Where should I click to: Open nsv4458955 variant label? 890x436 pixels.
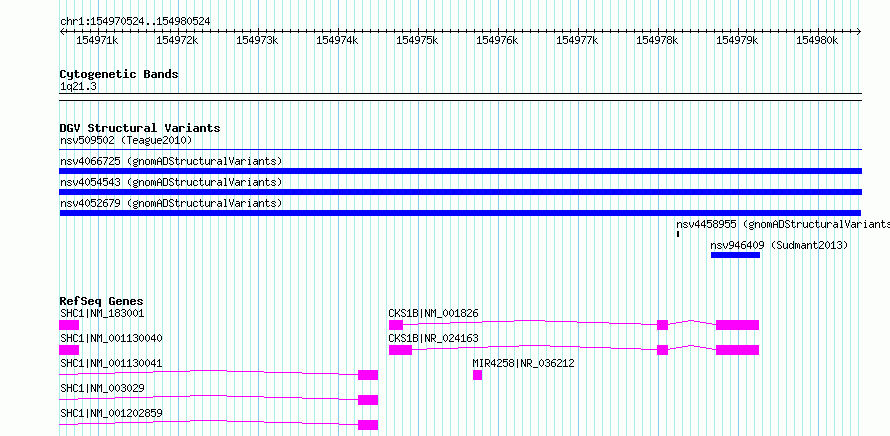click(x=783, y=224)
